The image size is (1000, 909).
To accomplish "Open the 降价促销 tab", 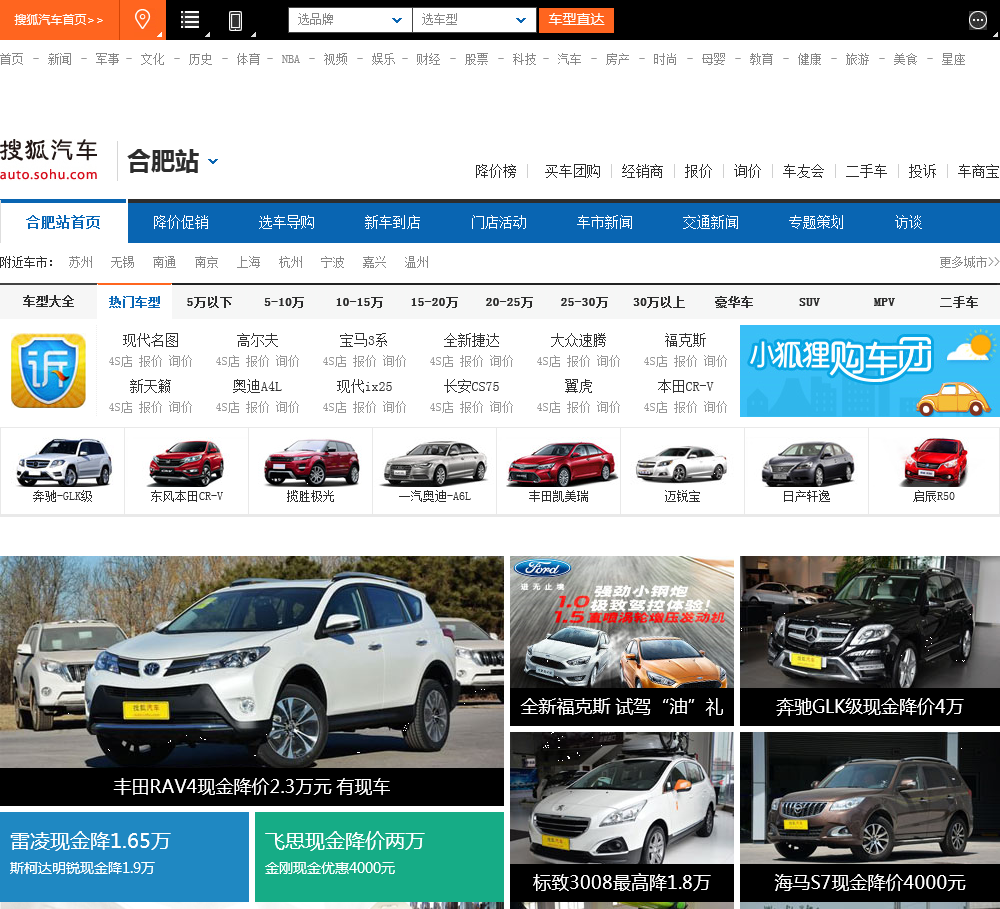I will click(x=180, y=222).
